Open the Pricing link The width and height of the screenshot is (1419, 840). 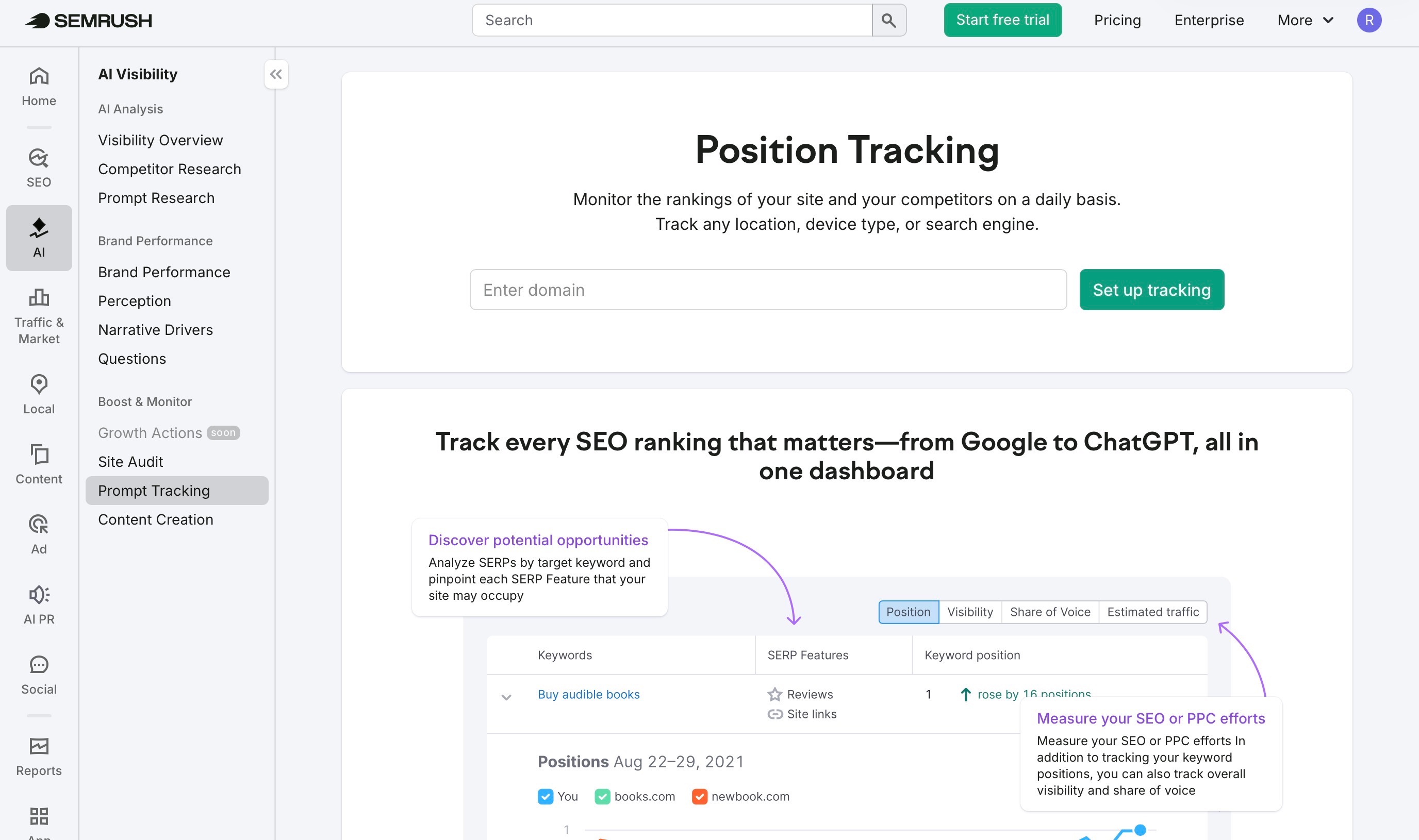[x=1117, y=21]
